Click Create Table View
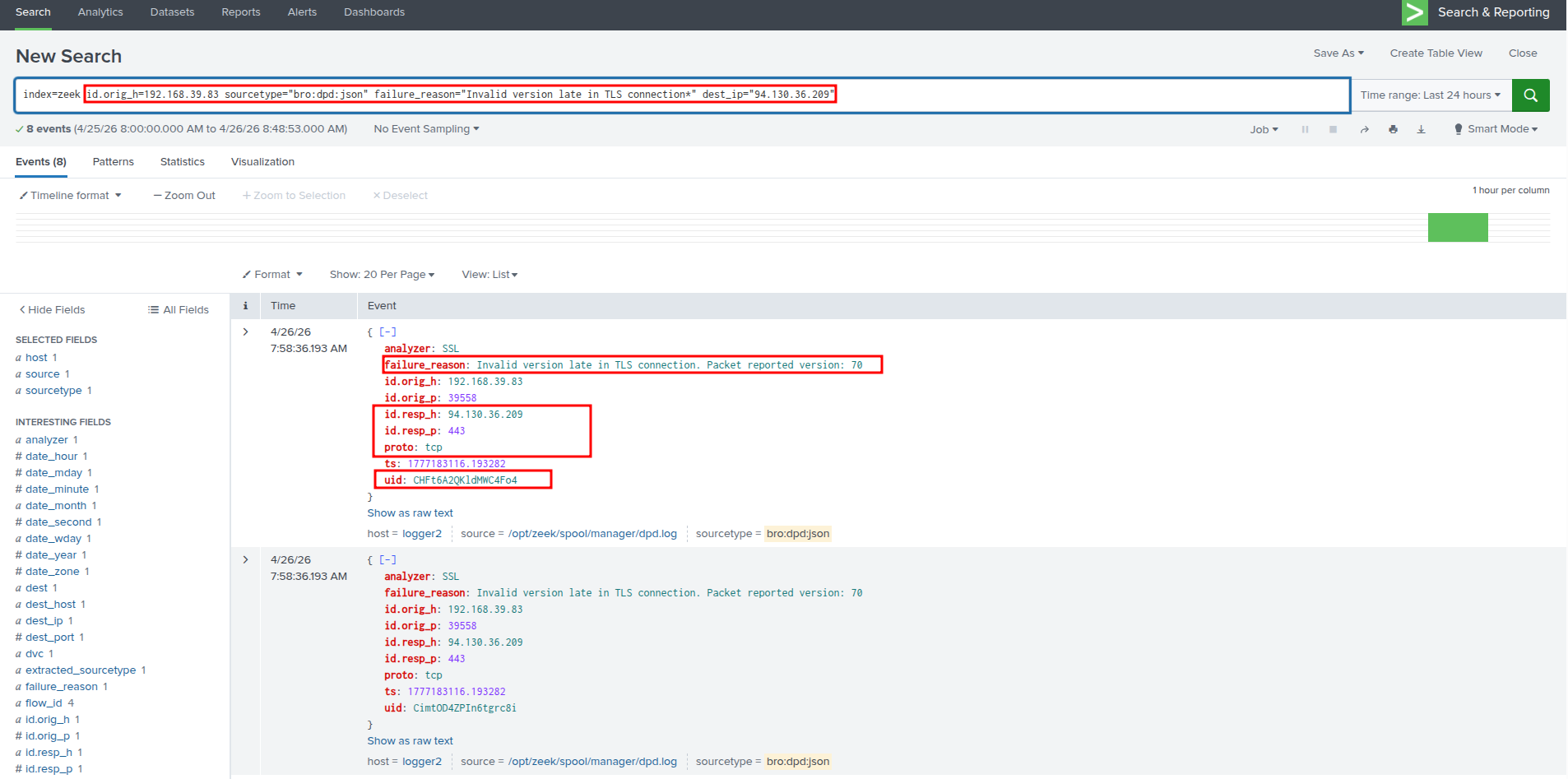 (x=1436, y=53)
